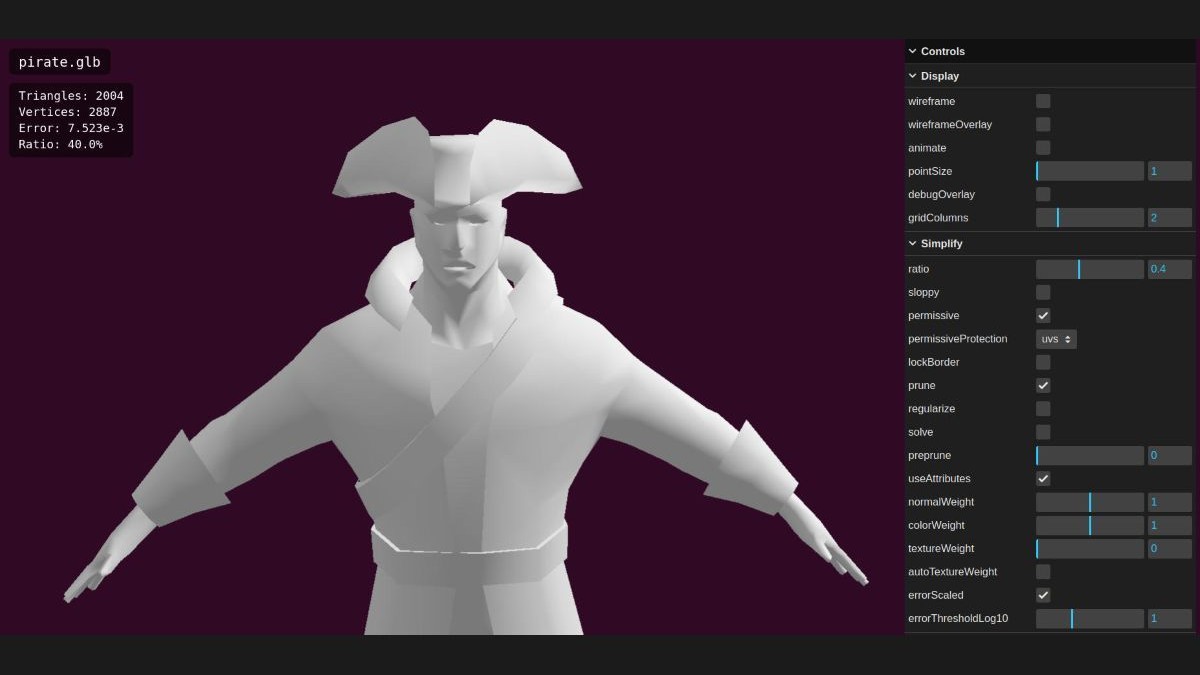
Task: Click the ratio slider track
Action: pyautogui.click(x=1089, y=269)
